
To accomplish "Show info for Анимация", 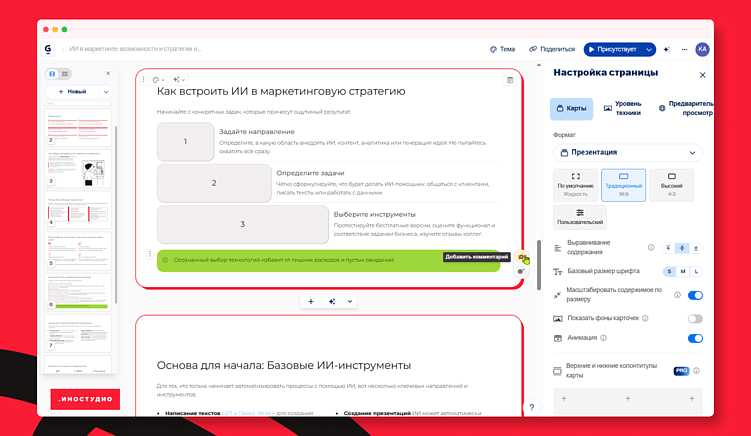I will [x=603, y=338].
